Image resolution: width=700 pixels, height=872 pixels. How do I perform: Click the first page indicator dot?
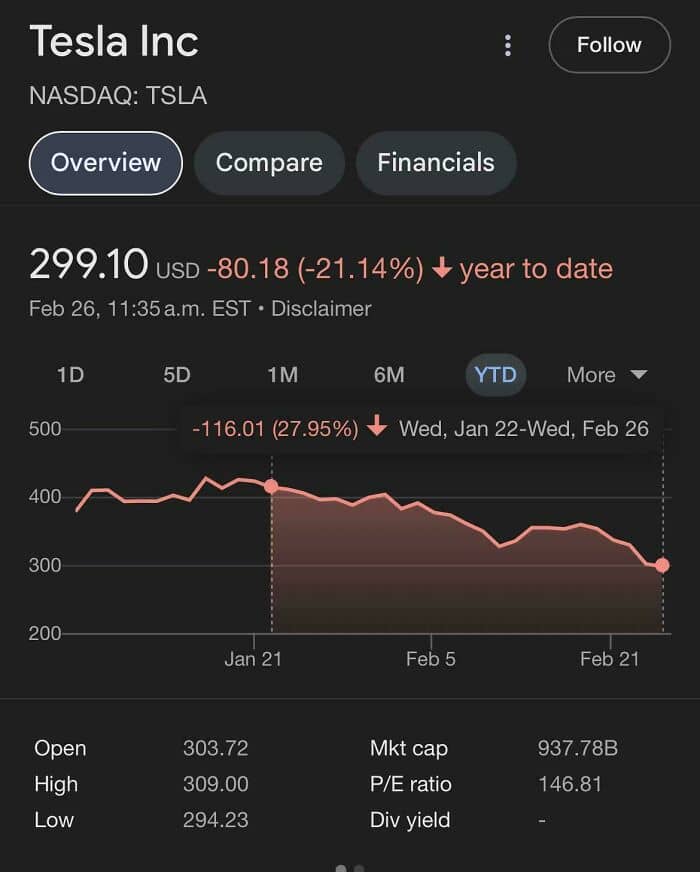(341, 868)
